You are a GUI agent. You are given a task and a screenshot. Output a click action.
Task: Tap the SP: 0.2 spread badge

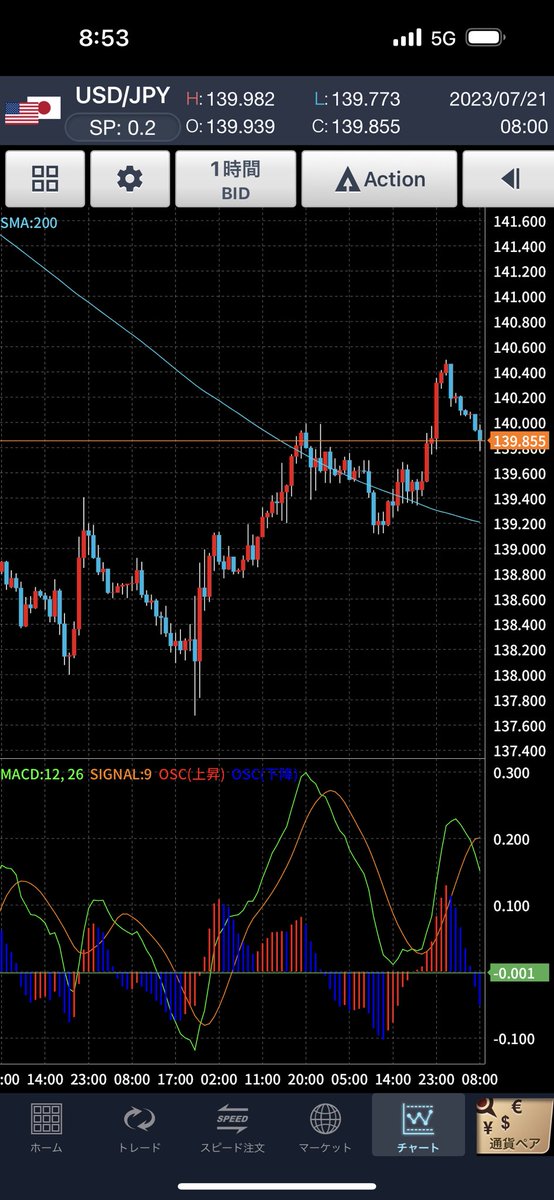click(121, 128)
